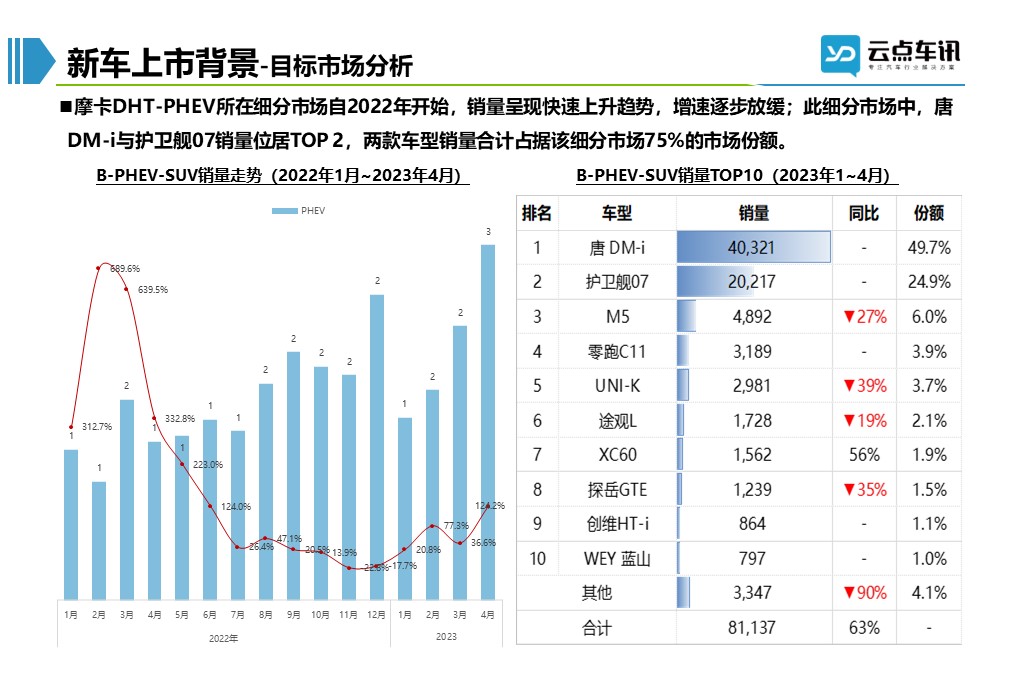Click the April 2023 sales bar
Screen dimensions: 1021x680
click(488, 422)
